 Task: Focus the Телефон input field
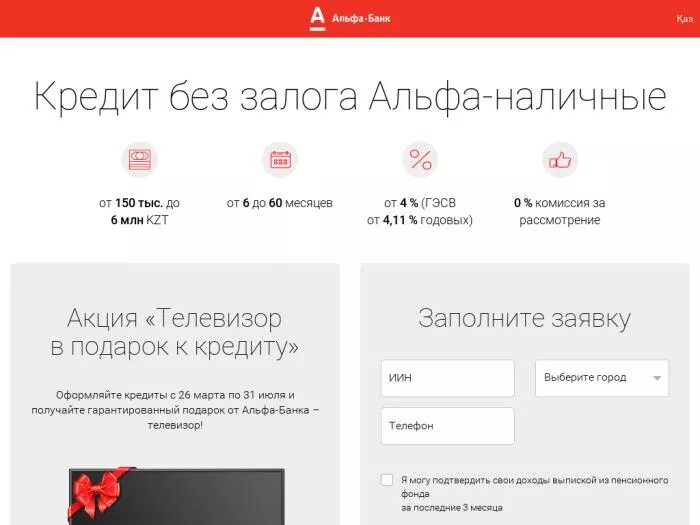[447, 425]
